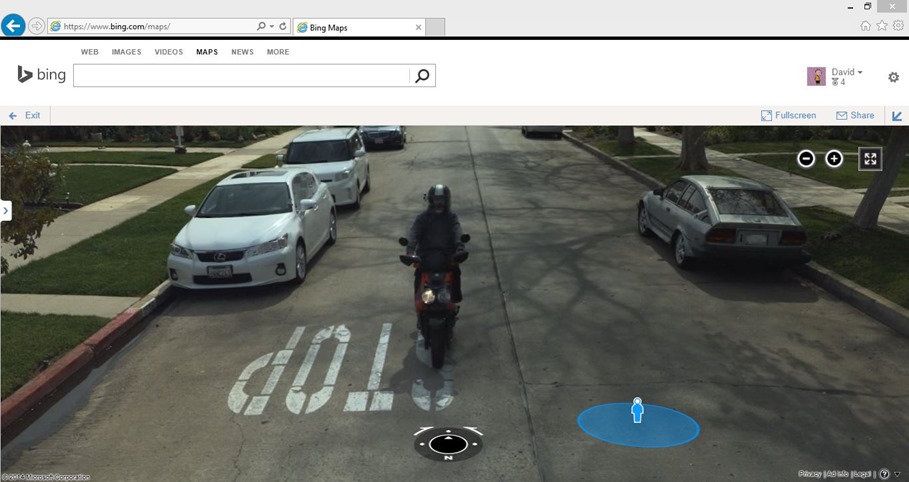
Task: Expand the dropdown arrow beside help icon
Action: click(x=898, y=474)
